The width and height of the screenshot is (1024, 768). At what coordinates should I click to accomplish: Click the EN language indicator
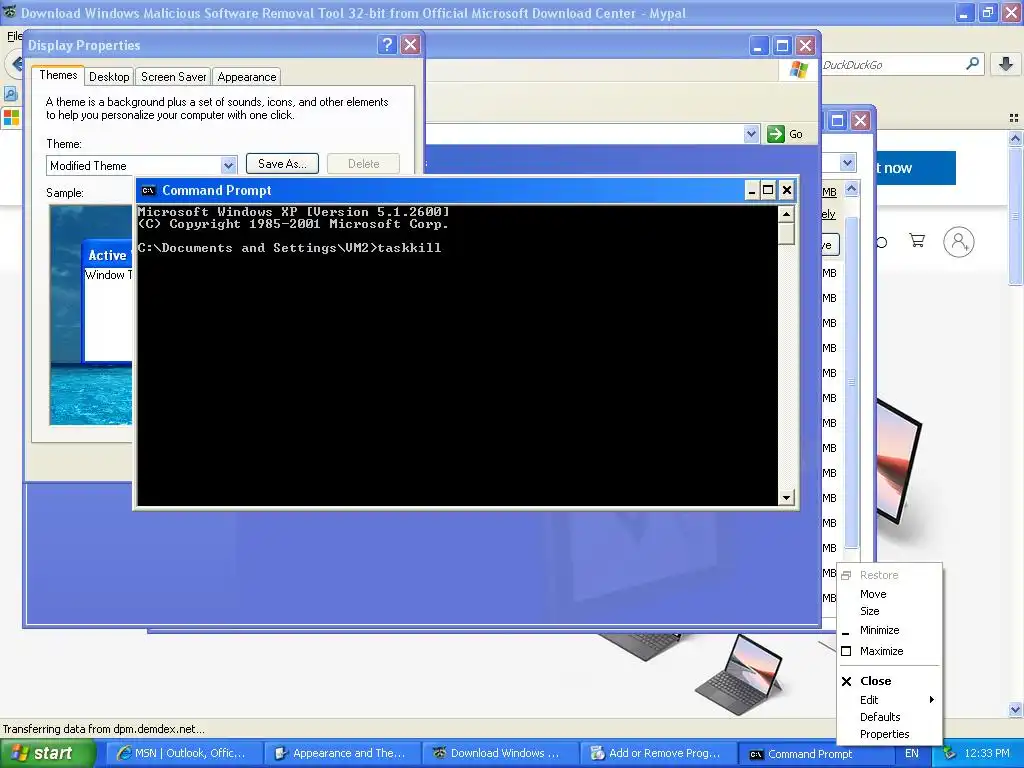tap(912, 754)
